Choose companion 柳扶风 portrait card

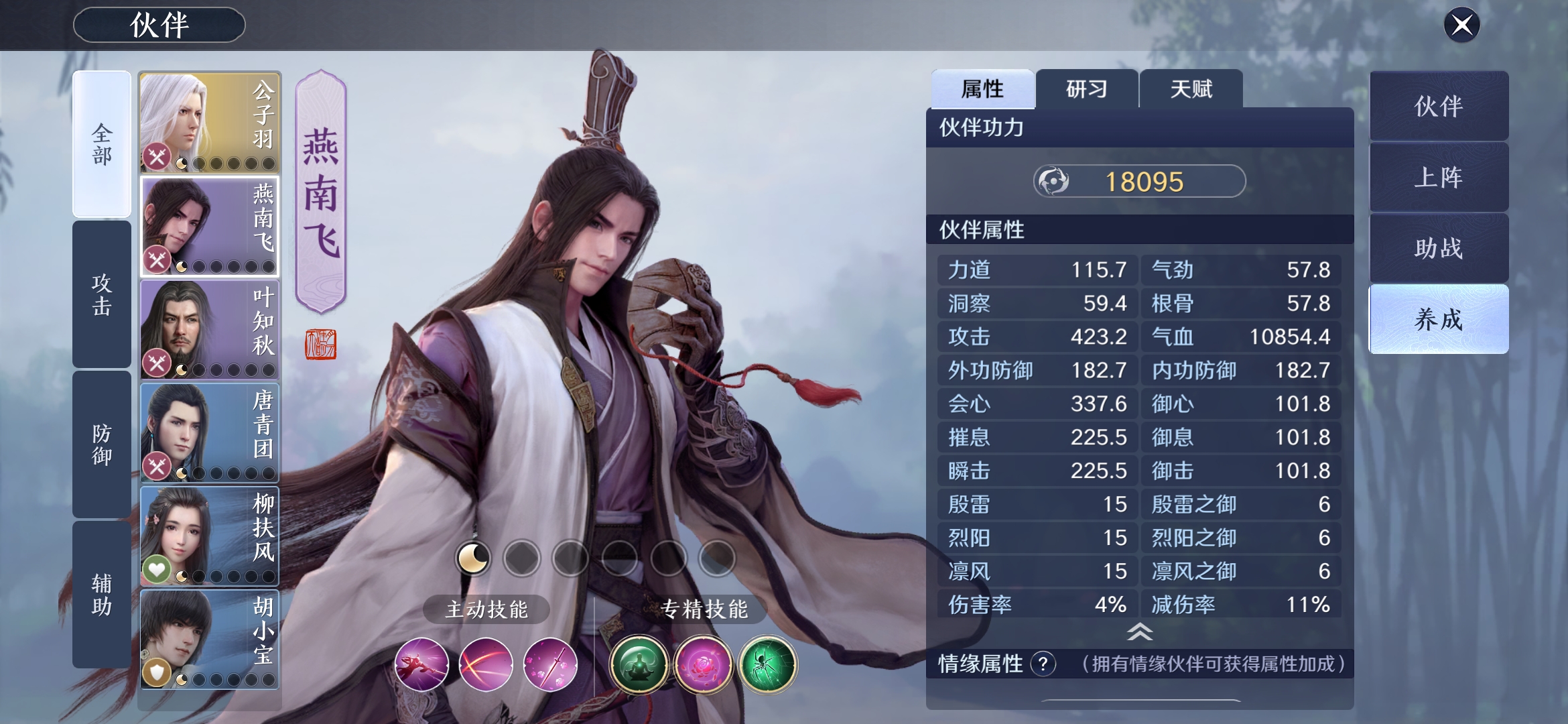pyautogui.click(x=209, y=536)
